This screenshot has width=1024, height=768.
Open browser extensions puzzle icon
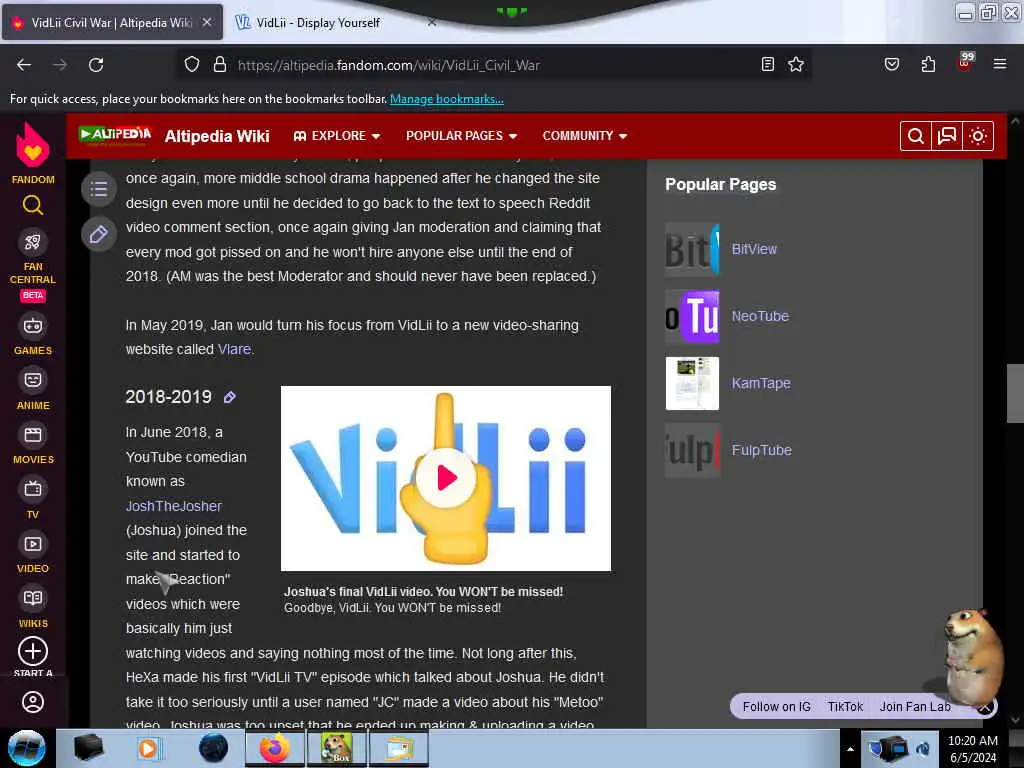coord(928,64)
